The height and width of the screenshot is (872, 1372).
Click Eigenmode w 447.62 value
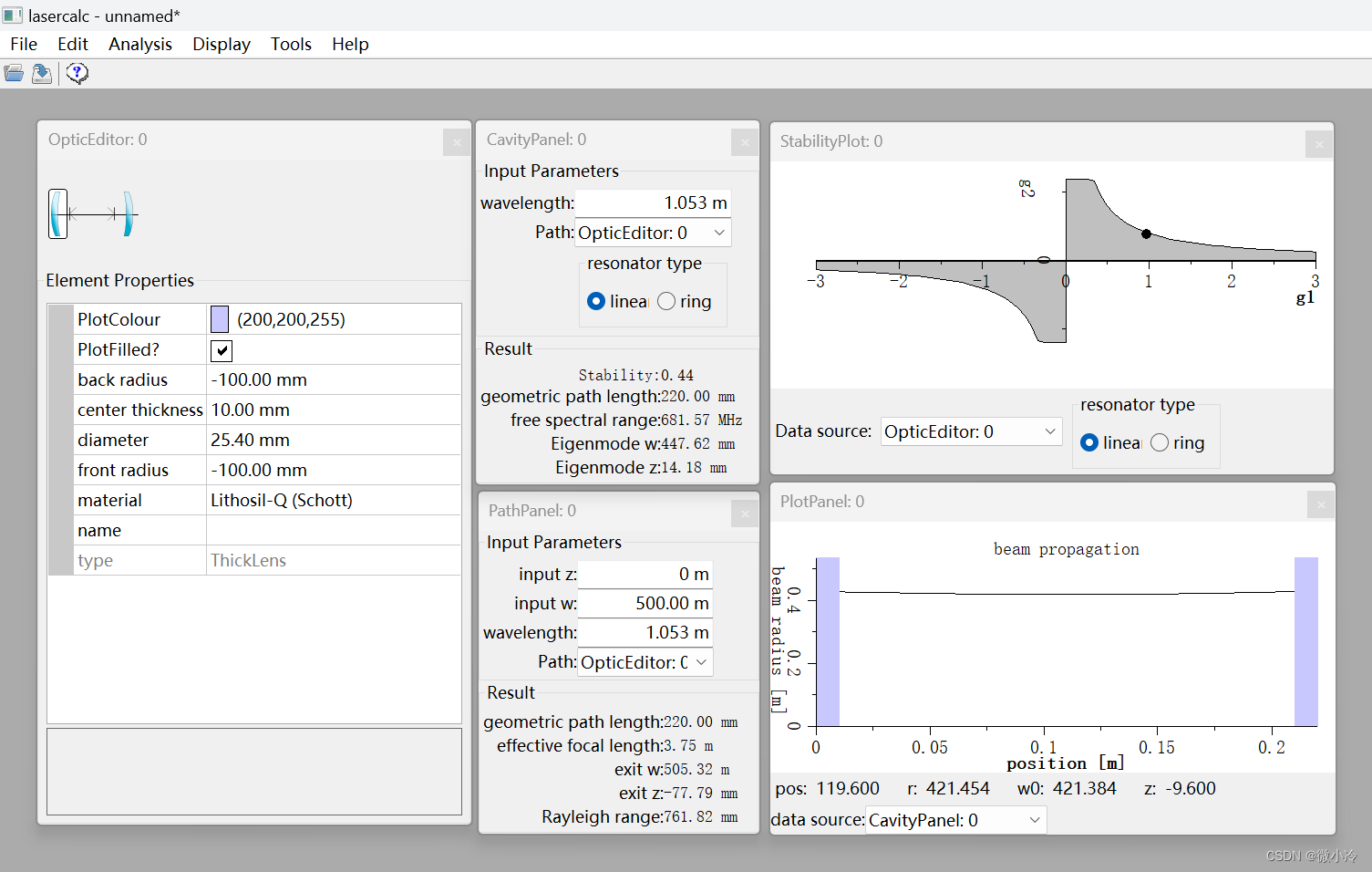(697, 443)
